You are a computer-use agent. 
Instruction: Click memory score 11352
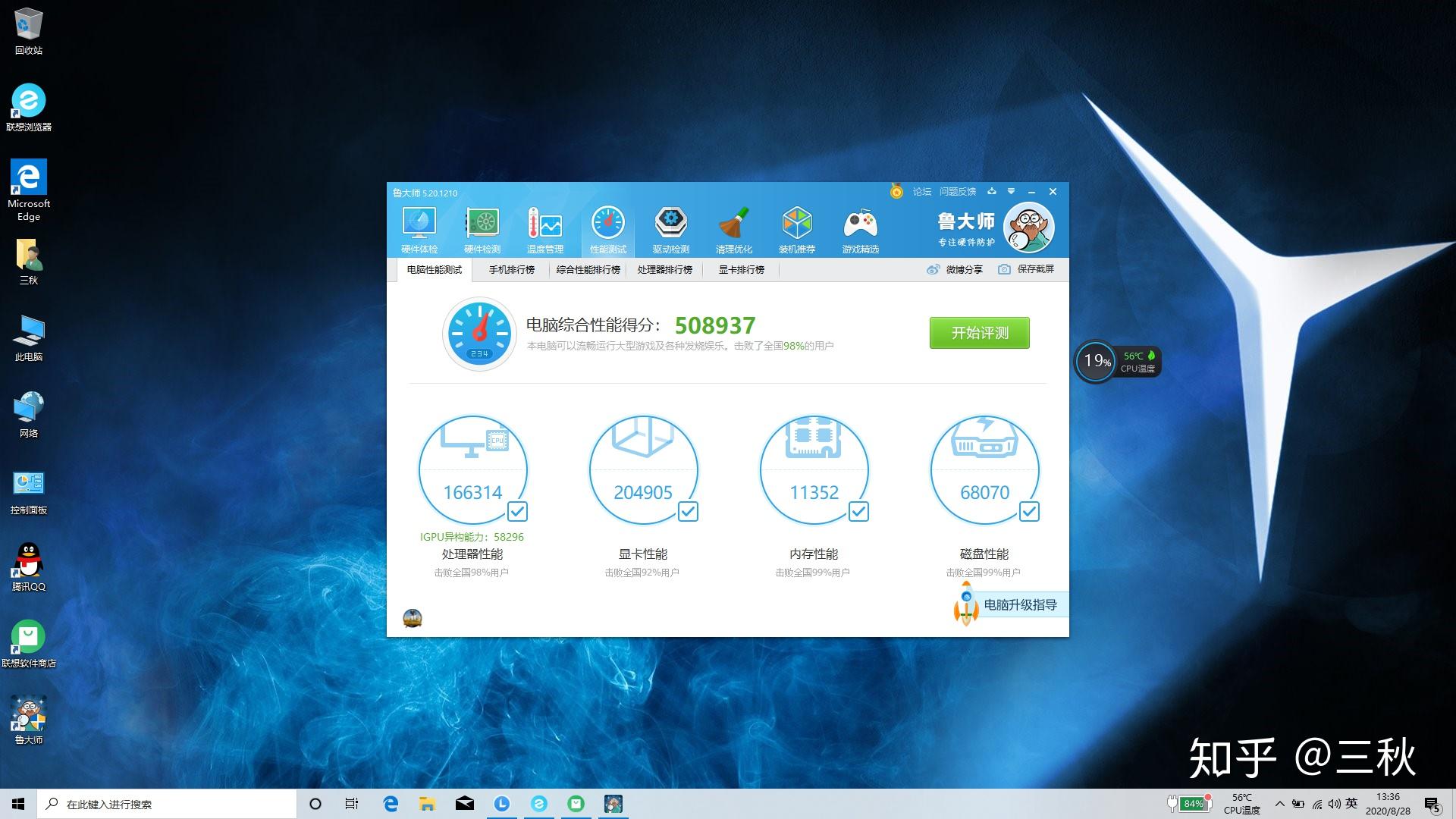coord(814,493)
